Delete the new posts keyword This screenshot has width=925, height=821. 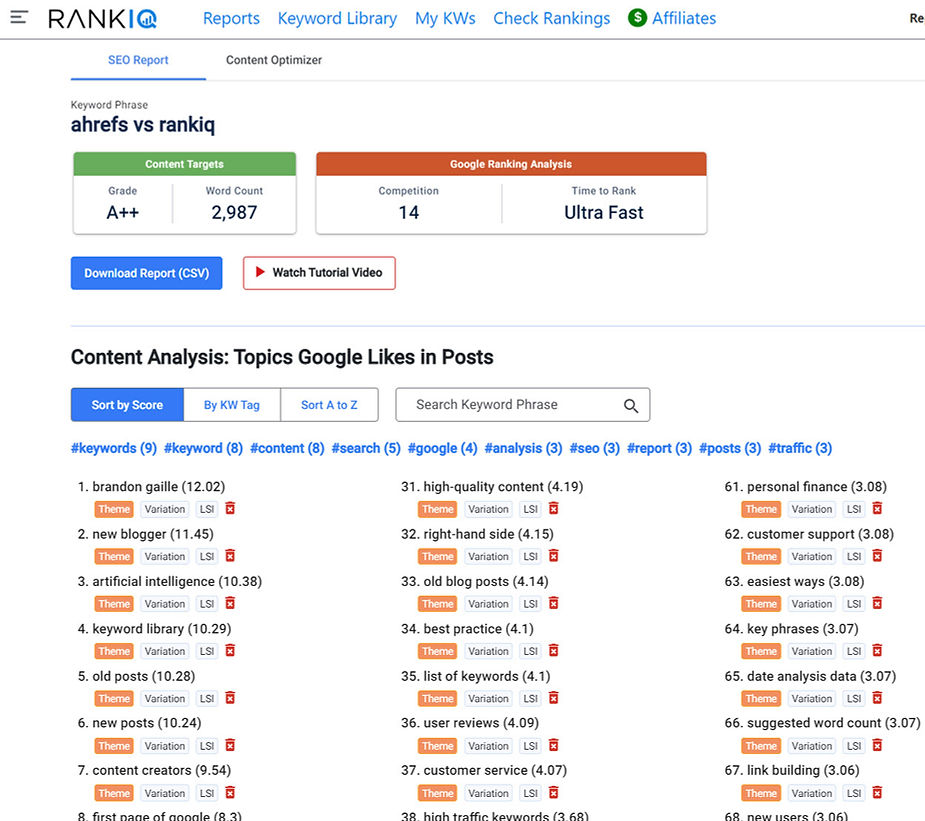tap(230, 745)
